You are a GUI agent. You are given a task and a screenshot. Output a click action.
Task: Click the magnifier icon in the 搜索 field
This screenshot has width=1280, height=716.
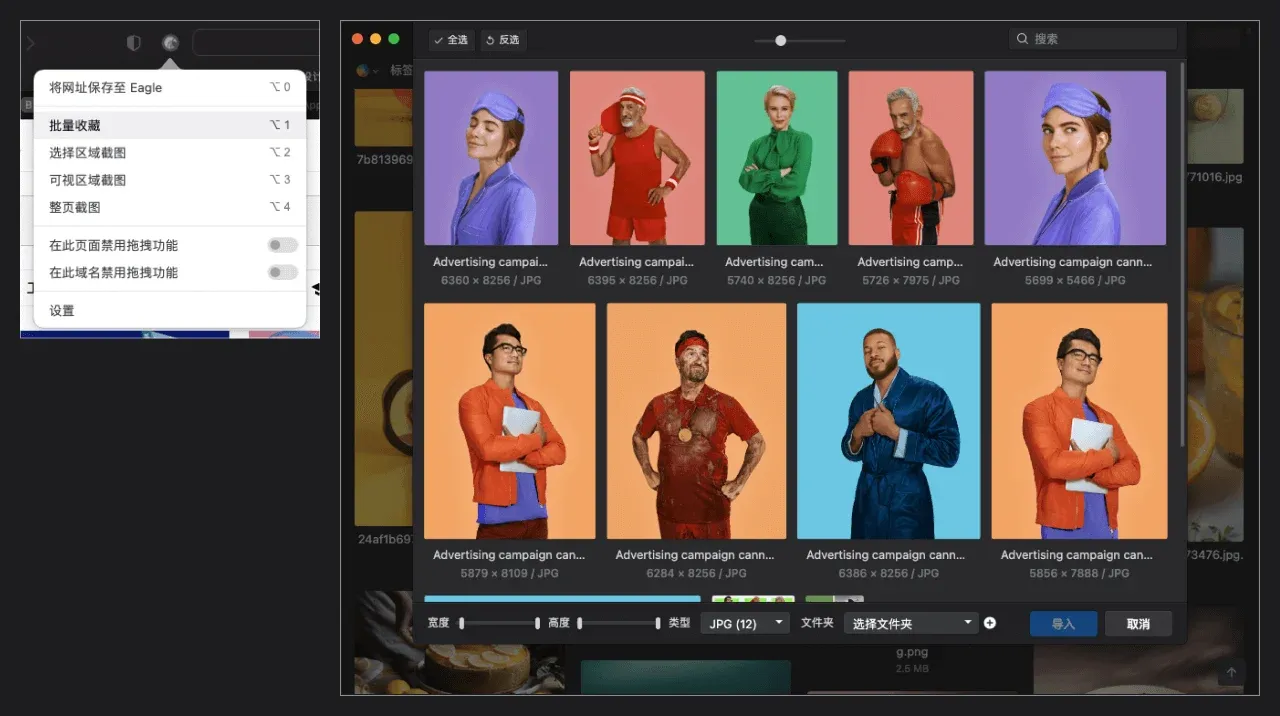tap(1022, 39)
